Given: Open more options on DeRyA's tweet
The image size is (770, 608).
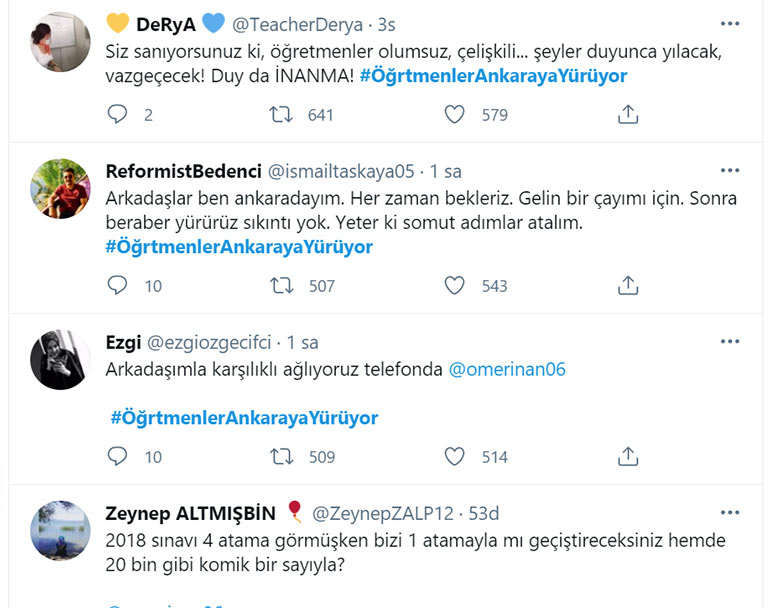Looking at the screenshot, I should 729,21.
